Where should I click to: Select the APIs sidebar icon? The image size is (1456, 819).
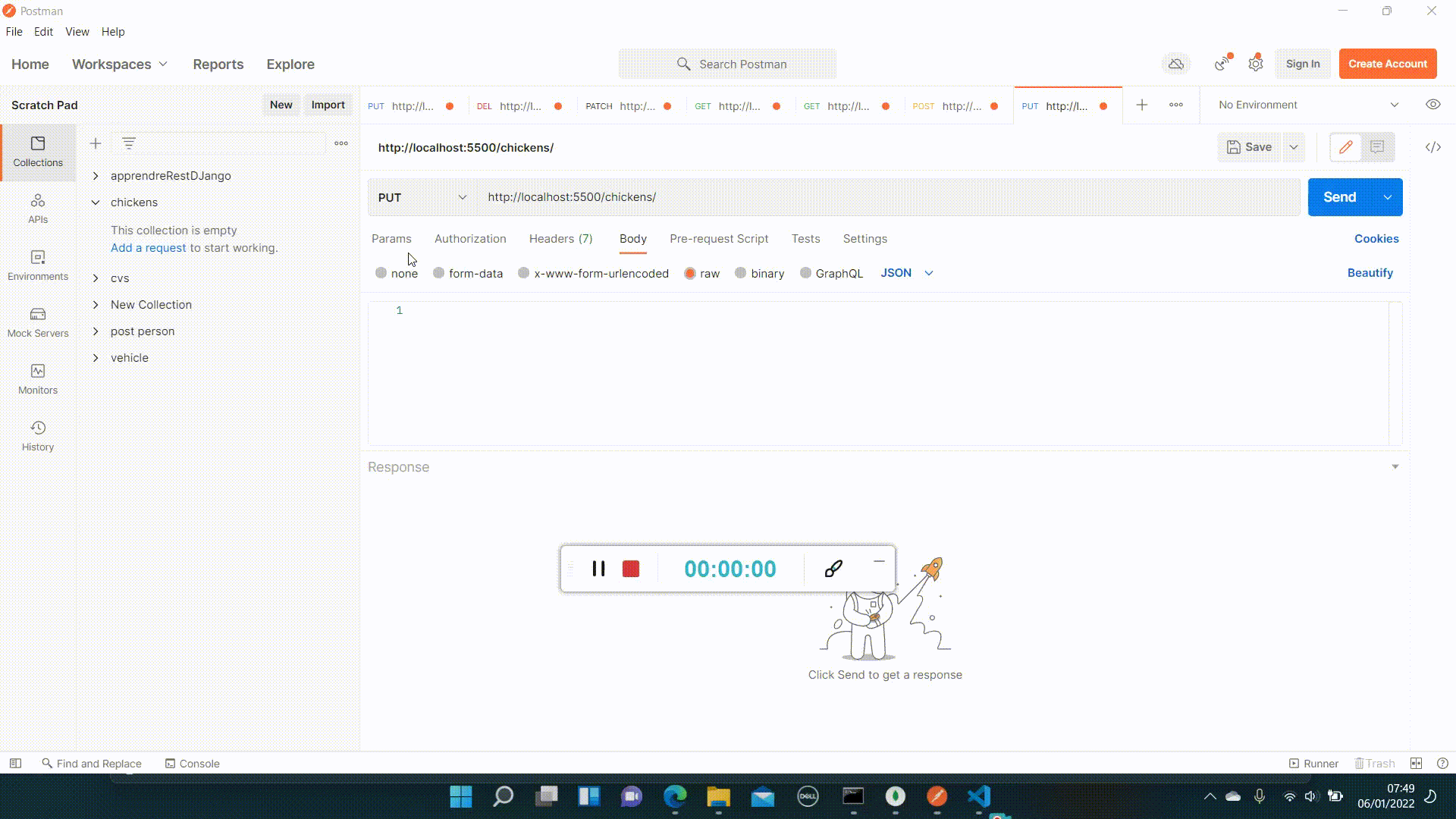(x=37, y=209)
